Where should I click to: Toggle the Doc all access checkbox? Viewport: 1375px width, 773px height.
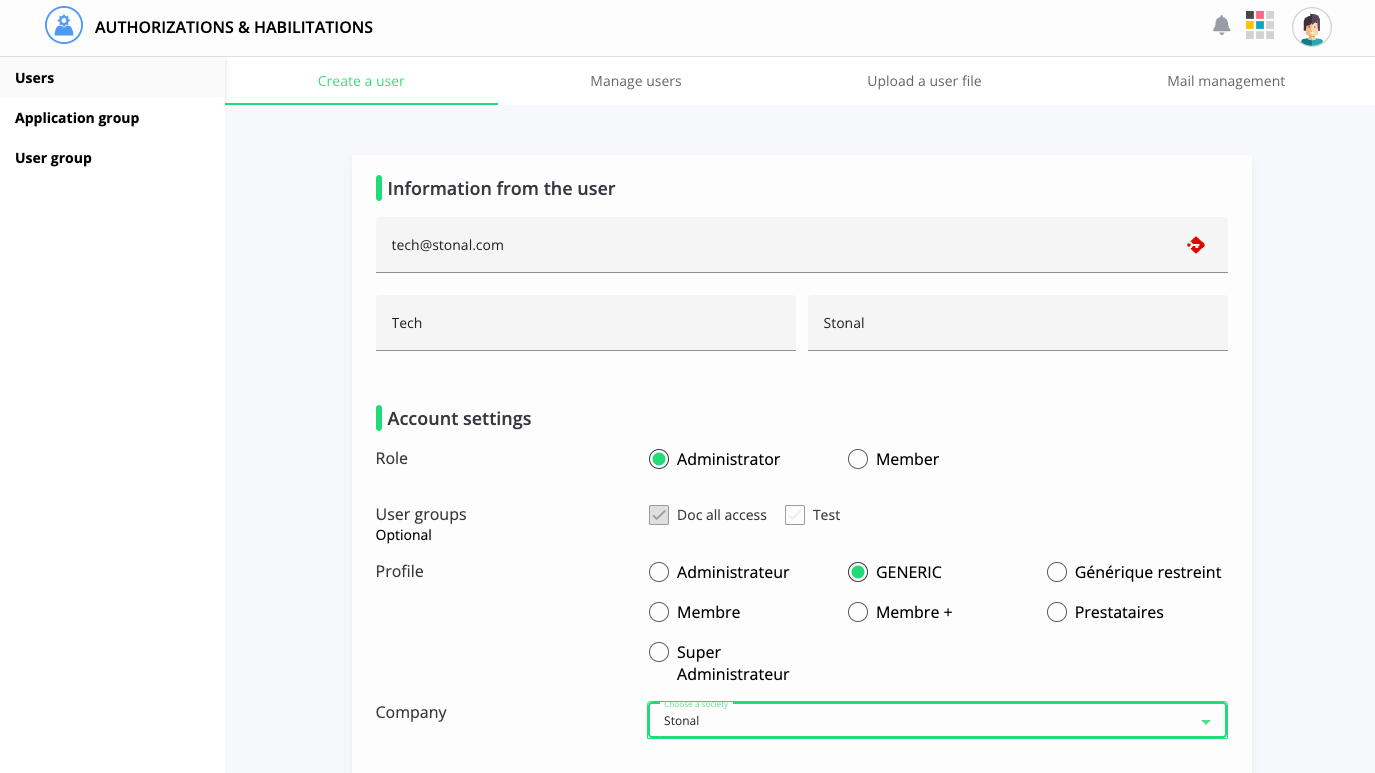659,515
